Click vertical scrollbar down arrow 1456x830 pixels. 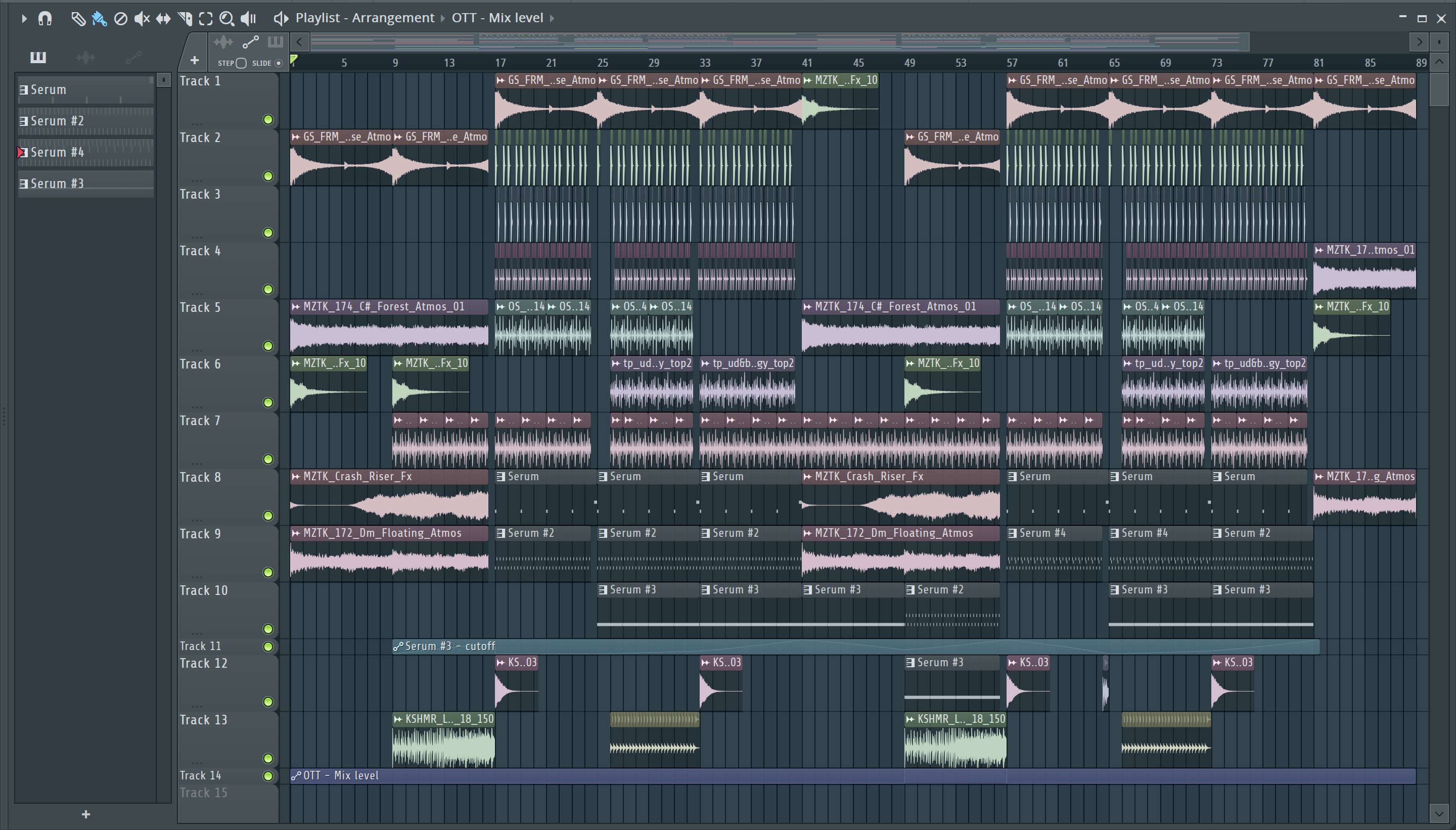coord(1439,813)
